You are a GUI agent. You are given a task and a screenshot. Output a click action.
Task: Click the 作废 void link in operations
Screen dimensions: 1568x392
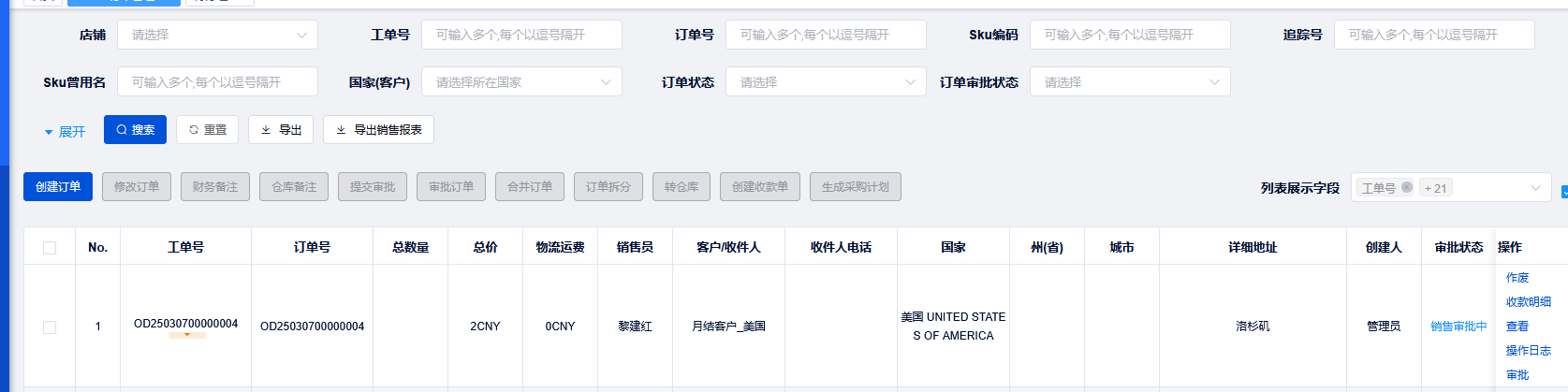click(x=1517, y=278)
